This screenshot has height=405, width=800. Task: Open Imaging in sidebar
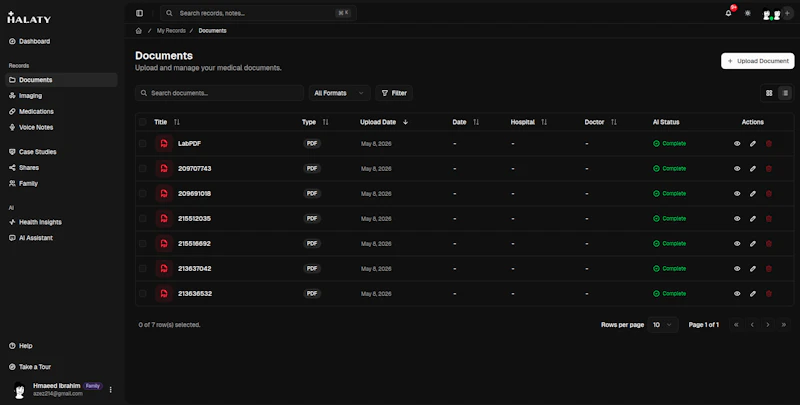(61, 96)
